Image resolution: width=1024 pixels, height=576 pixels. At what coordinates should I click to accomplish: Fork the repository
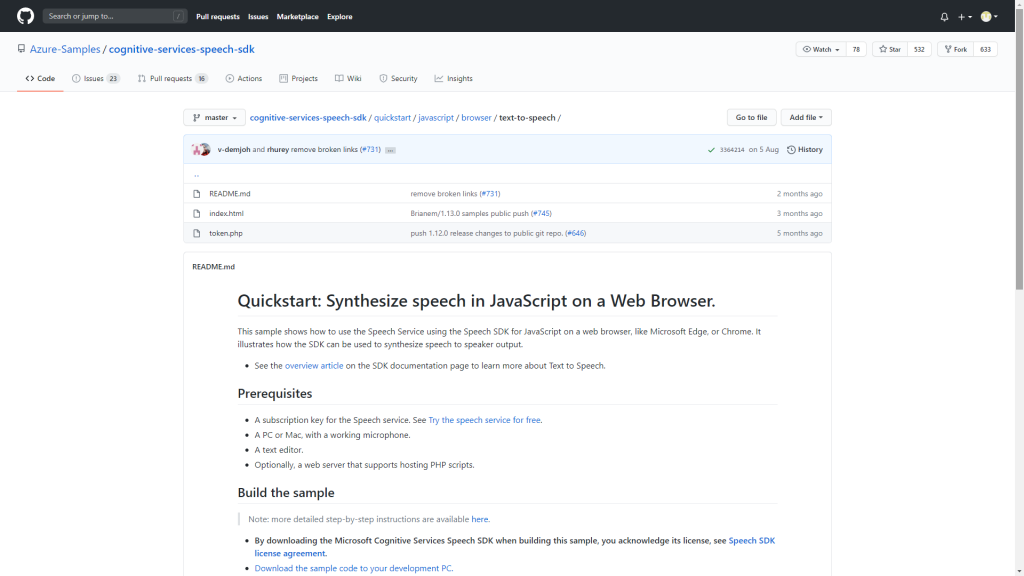pos(955,49)
